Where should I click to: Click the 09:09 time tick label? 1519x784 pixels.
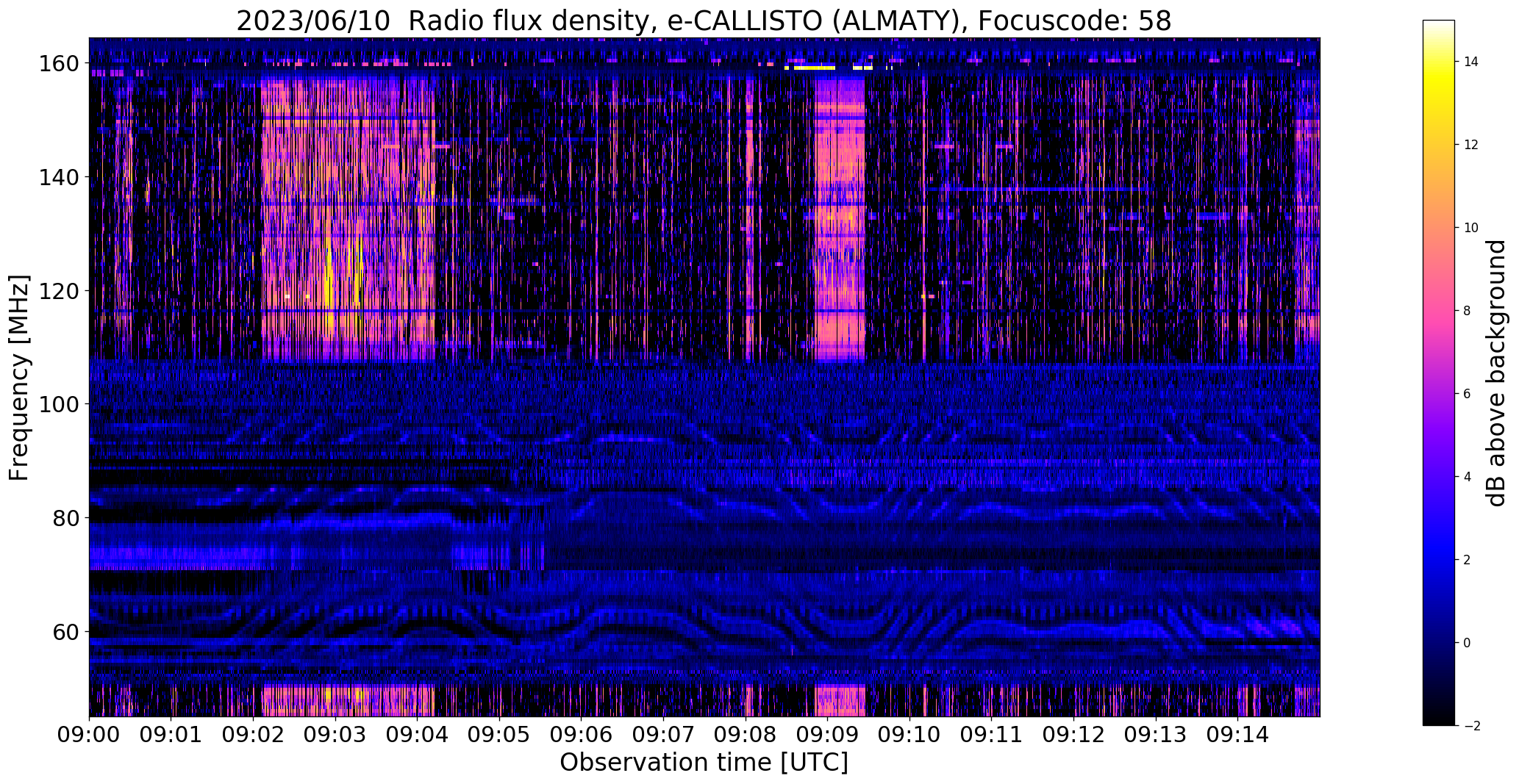(x=828, y=733)
